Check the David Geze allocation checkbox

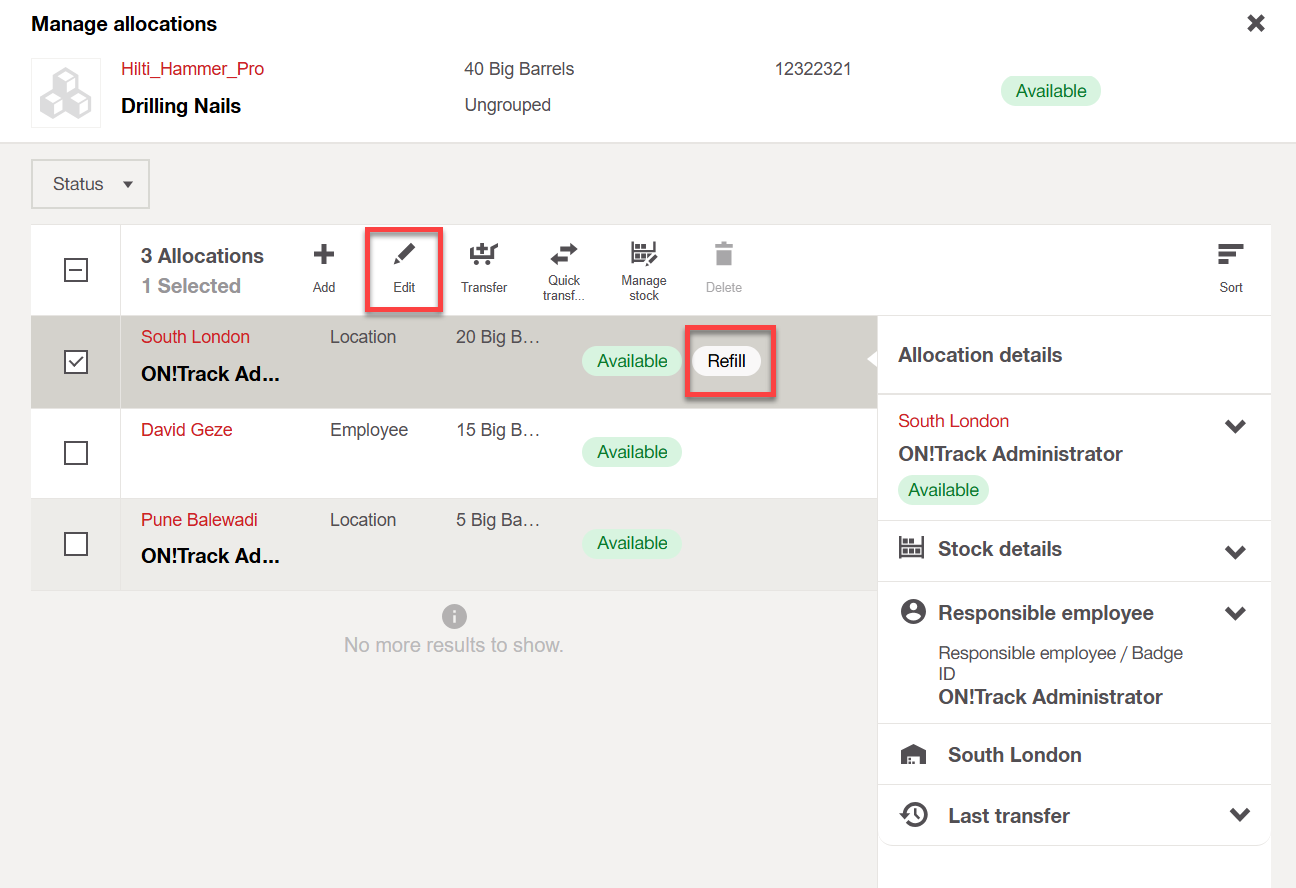tap(76, 453)
